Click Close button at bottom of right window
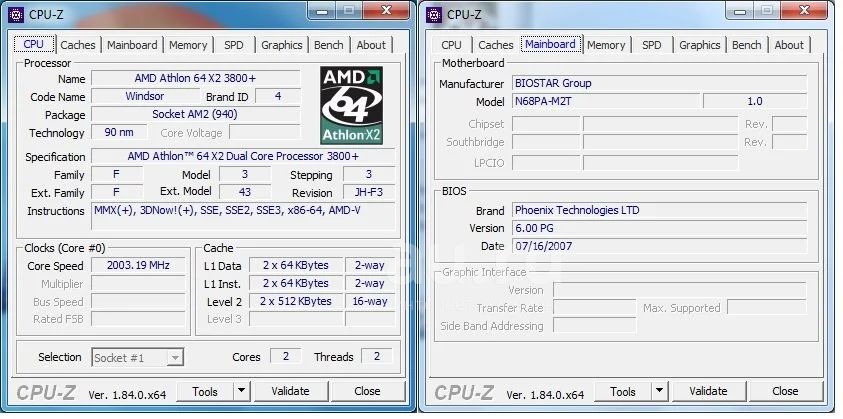 [x=785, y=391]
